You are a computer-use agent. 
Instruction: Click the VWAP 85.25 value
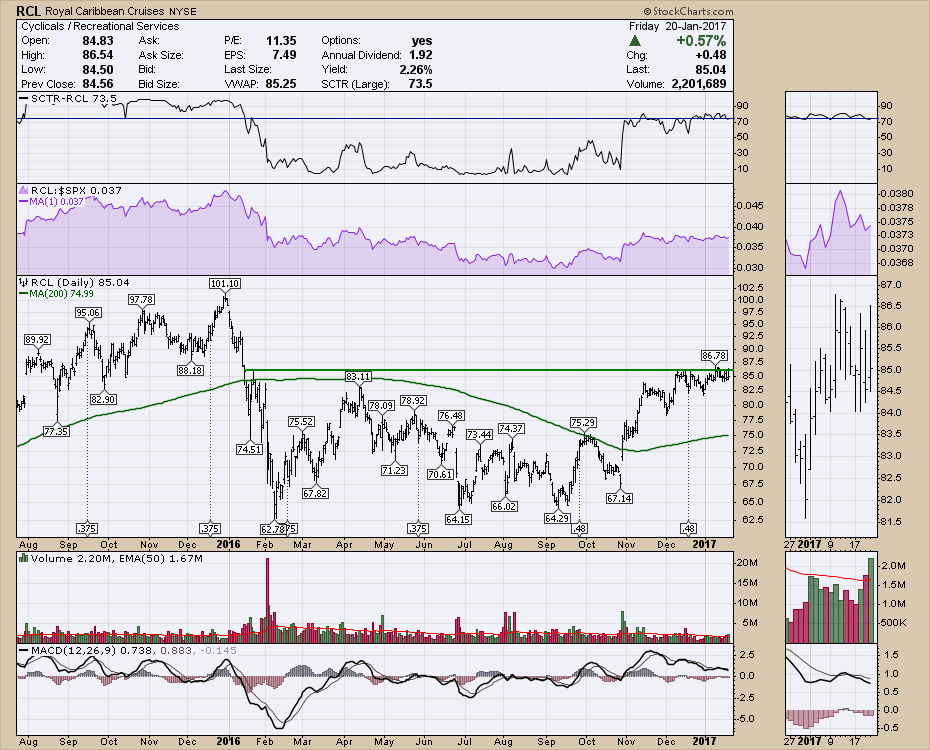click(281, 84)
